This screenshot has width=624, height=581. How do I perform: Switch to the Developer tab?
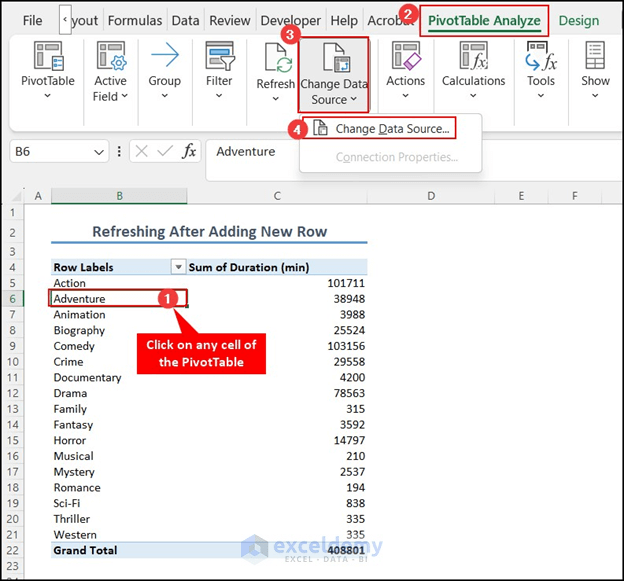click(291, 21)
